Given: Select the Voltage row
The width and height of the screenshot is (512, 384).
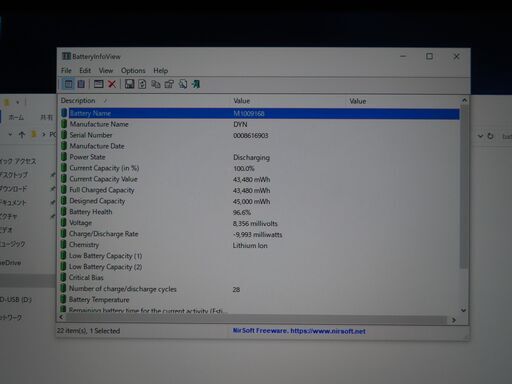Looking at the screenshot, I should (260, 223).
